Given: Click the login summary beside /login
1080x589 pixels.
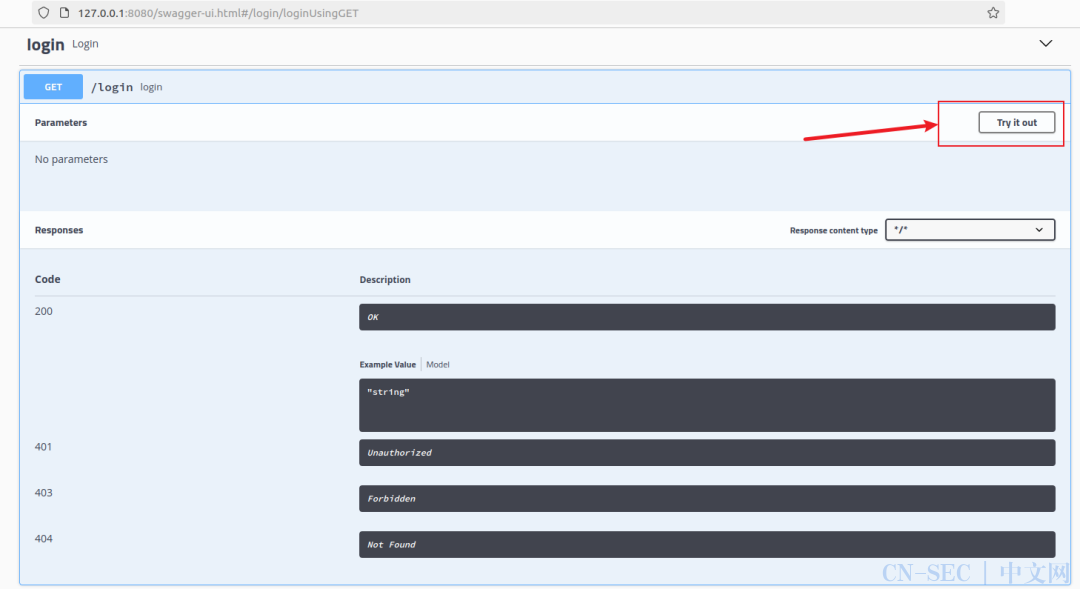Looking at the screenshot, I should click(x=151, y=87).
